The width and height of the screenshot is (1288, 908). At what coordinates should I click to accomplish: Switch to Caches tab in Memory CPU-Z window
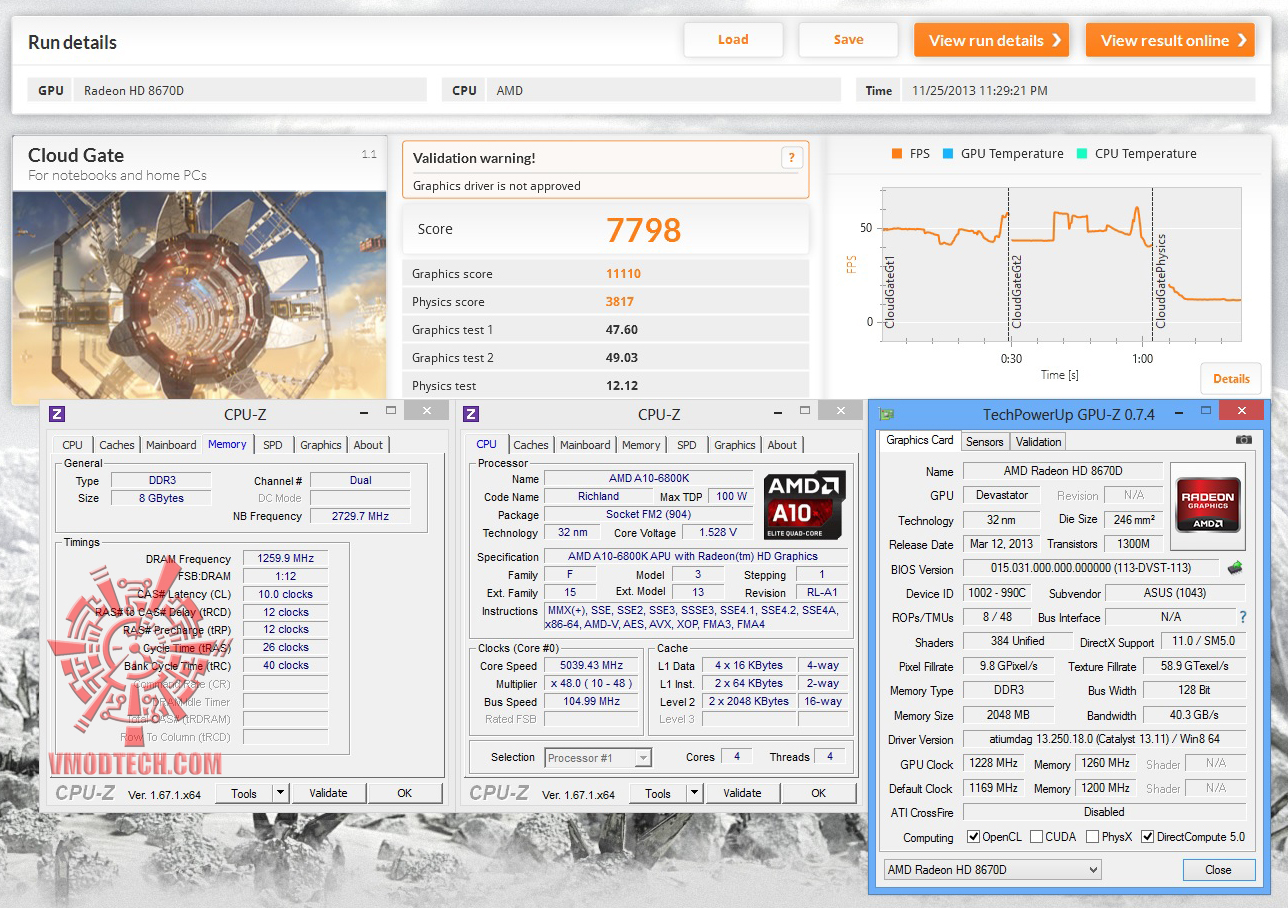[x=117, y=445]
